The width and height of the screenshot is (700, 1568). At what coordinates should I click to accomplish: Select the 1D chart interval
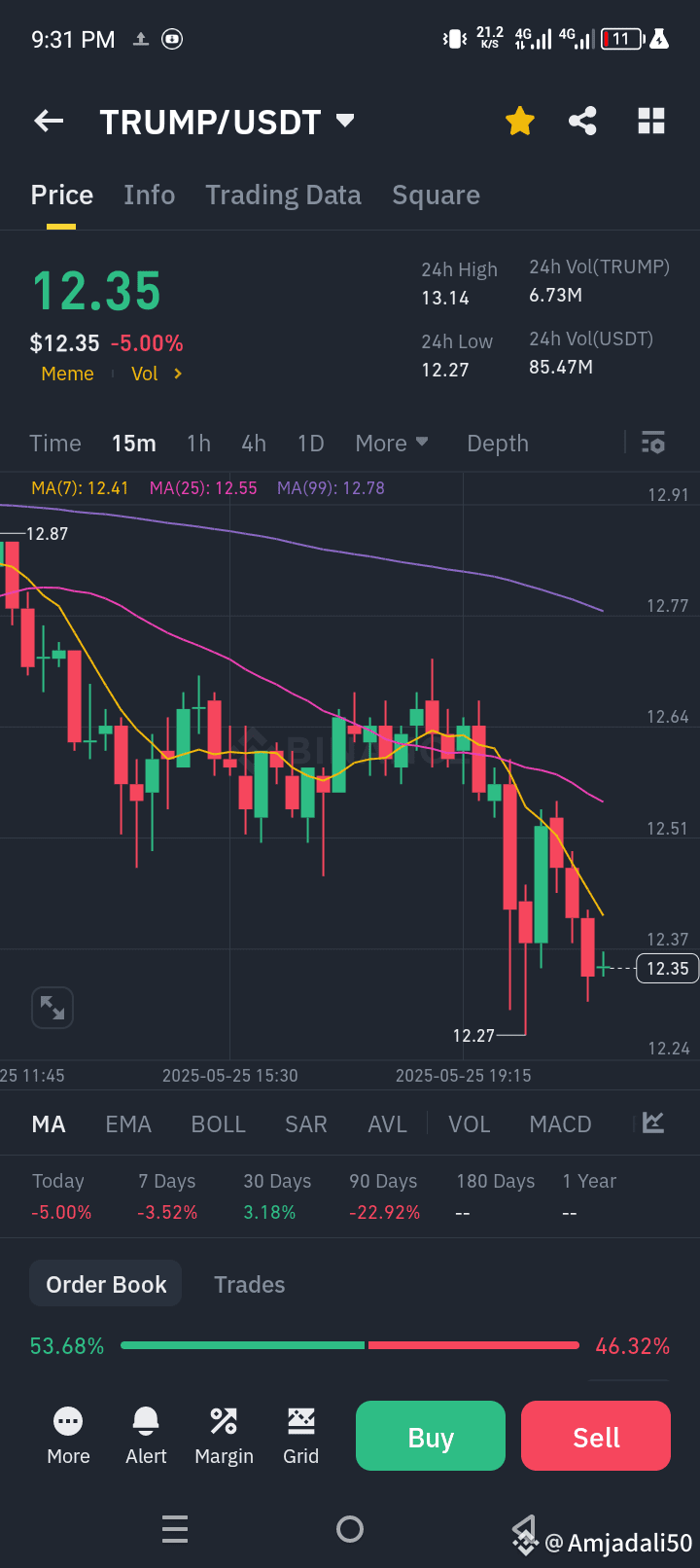pos(310,444)
